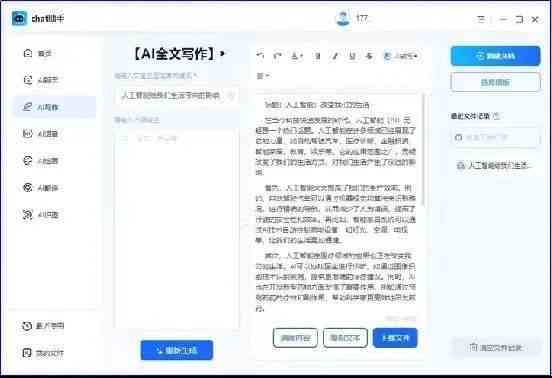Select the AI写作 writing sidebar item
This screenshot has height=378, width=552.
pyautogui.click(x=55, y=107)
